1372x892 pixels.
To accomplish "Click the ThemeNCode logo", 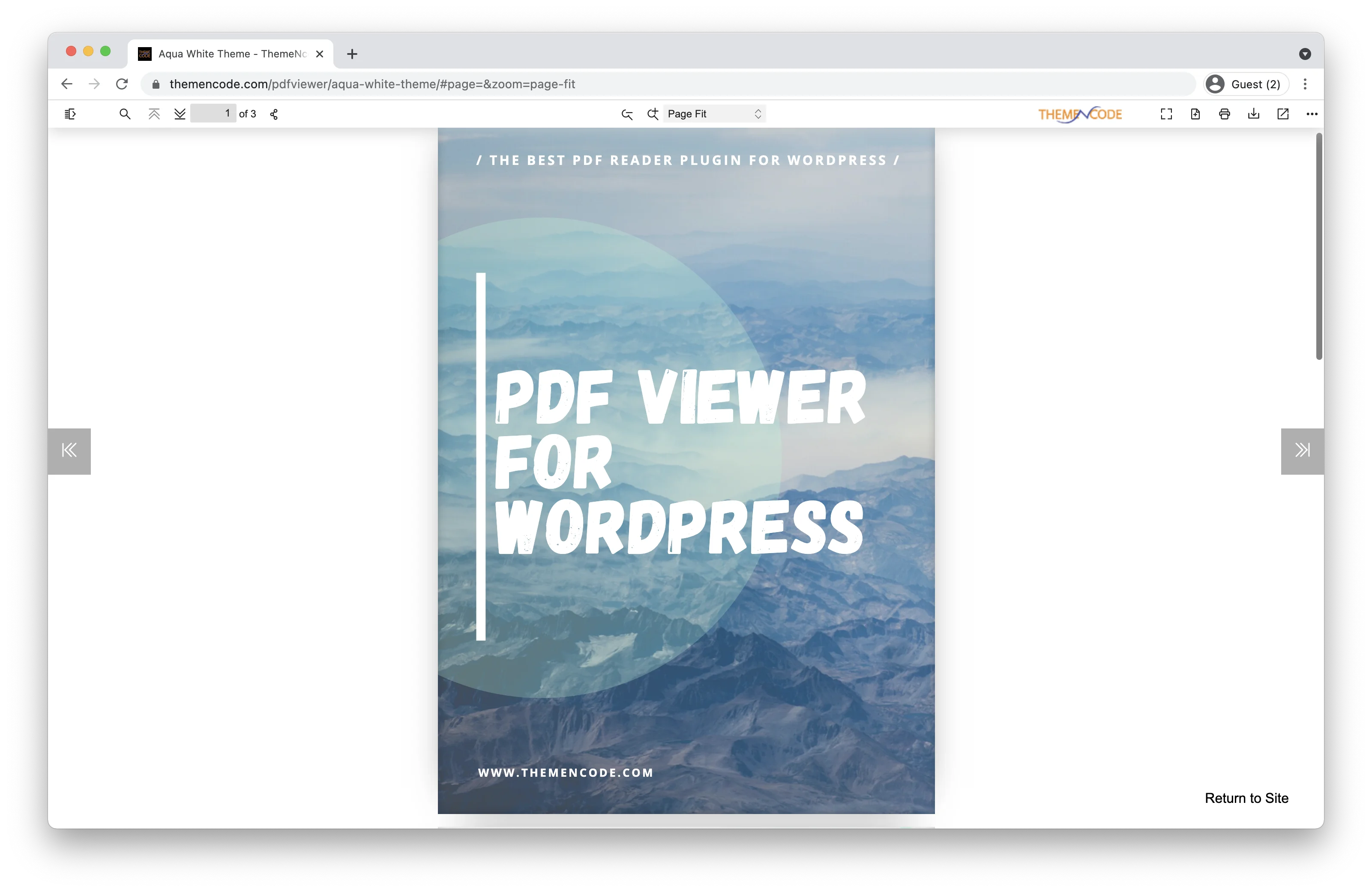I will [x=1079, y=114].
